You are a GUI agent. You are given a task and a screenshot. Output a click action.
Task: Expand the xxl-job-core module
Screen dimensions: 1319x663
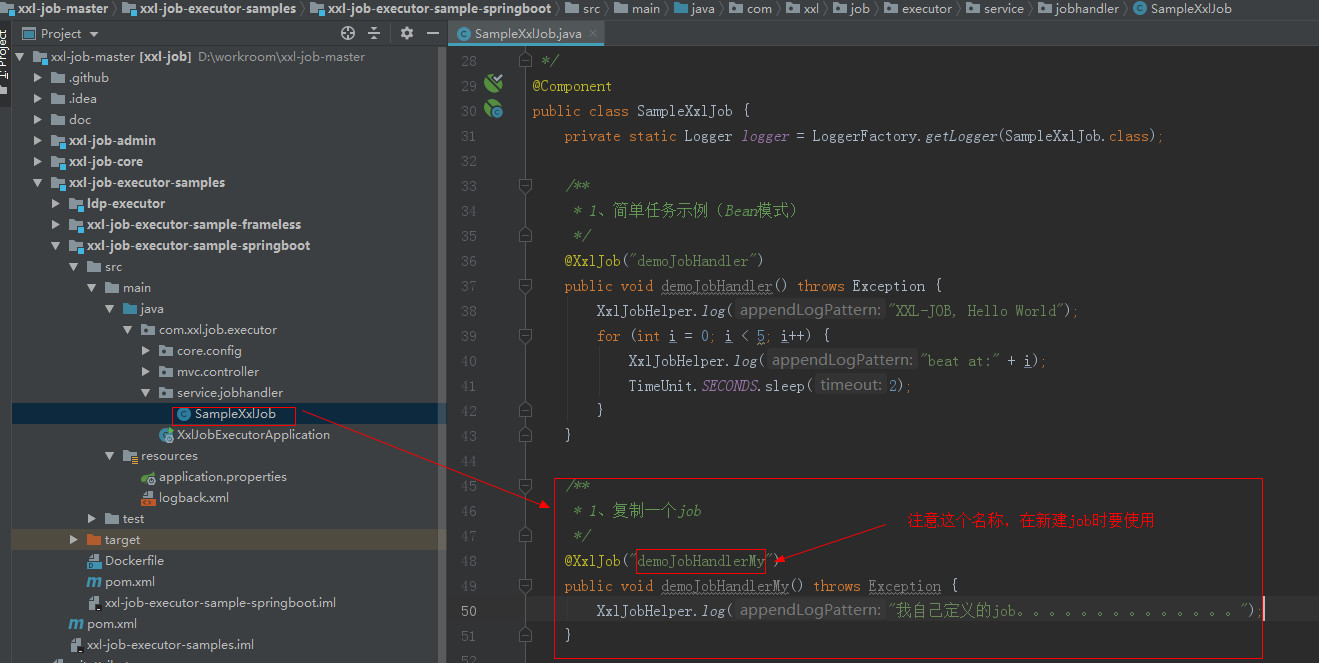click(38, 162)
